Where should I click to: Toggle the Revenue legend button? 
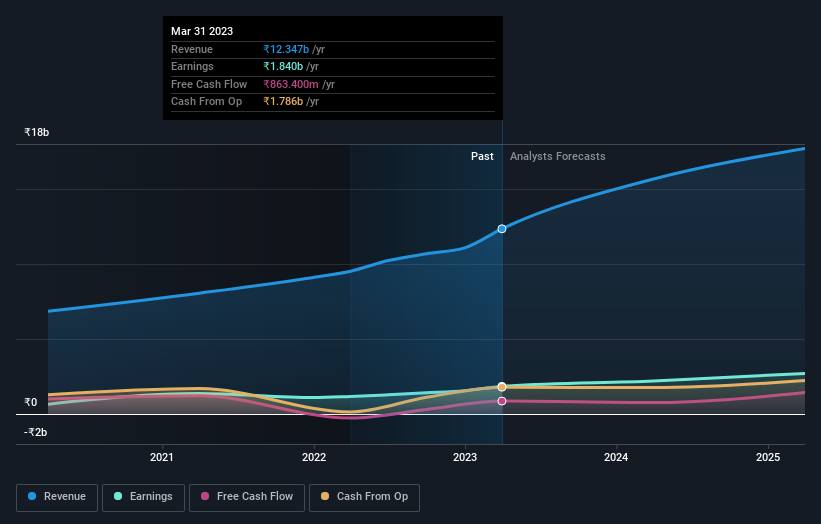pyautogui.click(x=57, y=497)
